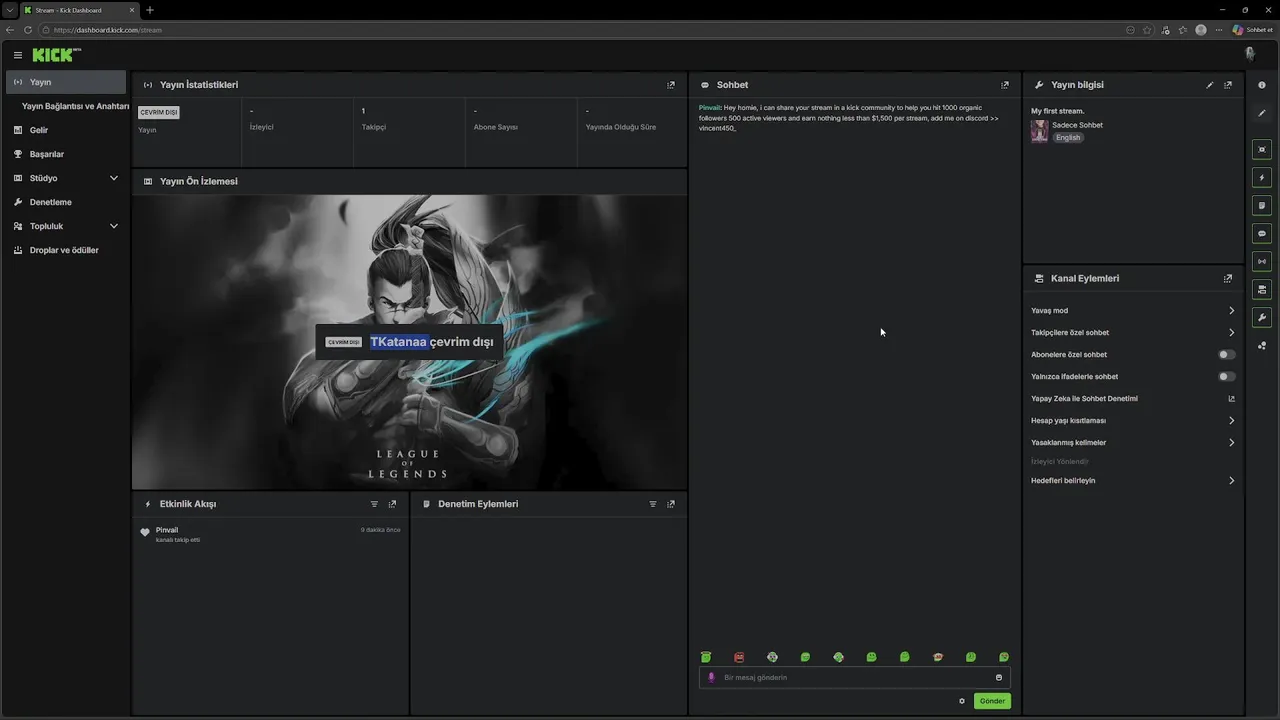Image resolution: width=1280 pixels, height=720 pixels.
Task: Go to Gelir in the sidebar
Action: pyautogui.click(x=65, y=130)
